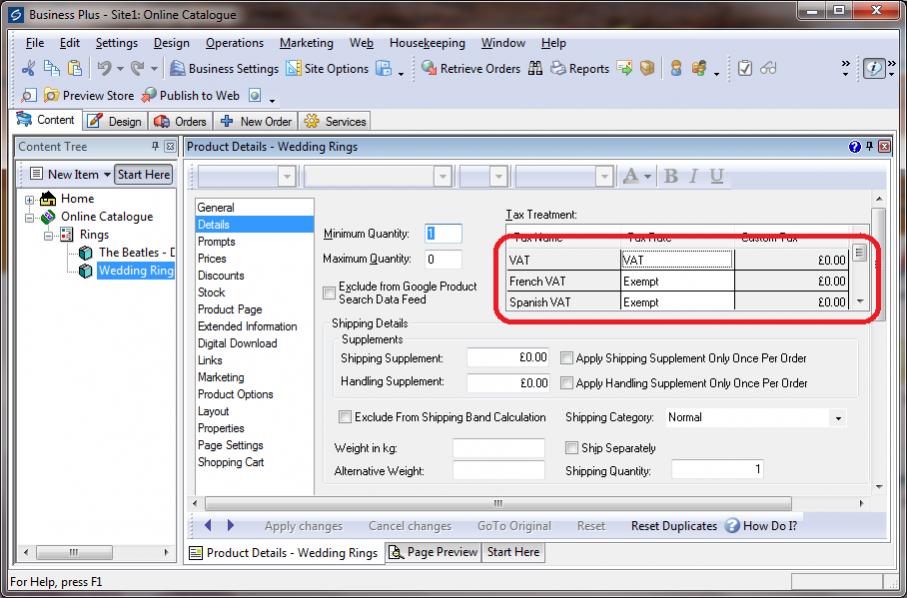Open the Housekeeping menu

(x=427, y=43)
